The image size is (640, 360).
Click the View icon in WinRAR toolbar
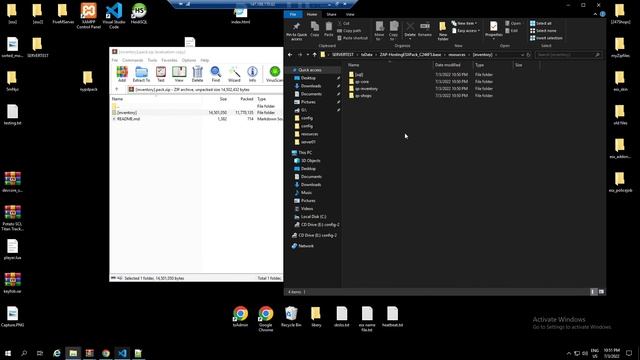(179, 74)
